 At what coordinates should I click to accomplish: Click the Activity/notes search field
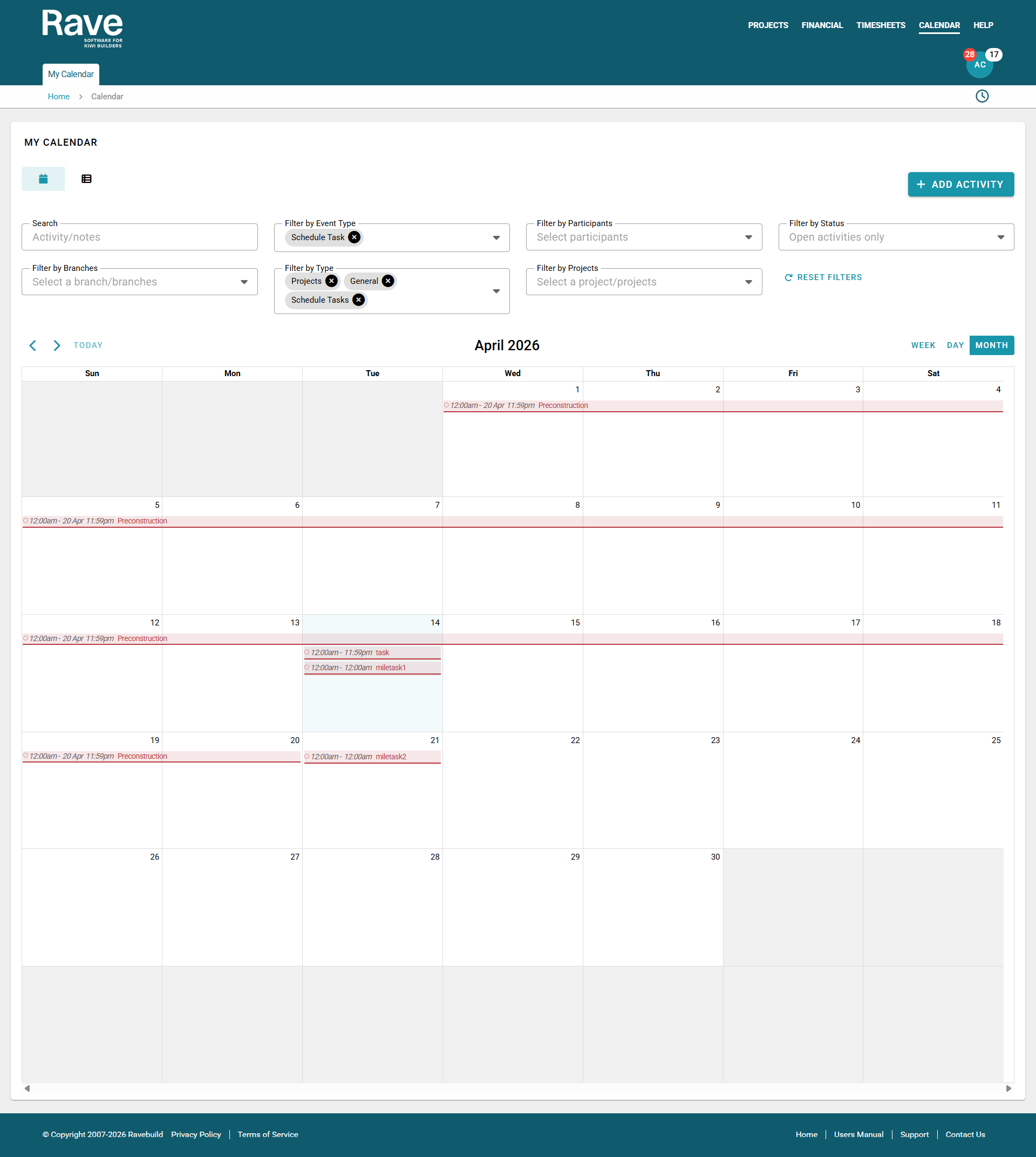tap(139, 237)
